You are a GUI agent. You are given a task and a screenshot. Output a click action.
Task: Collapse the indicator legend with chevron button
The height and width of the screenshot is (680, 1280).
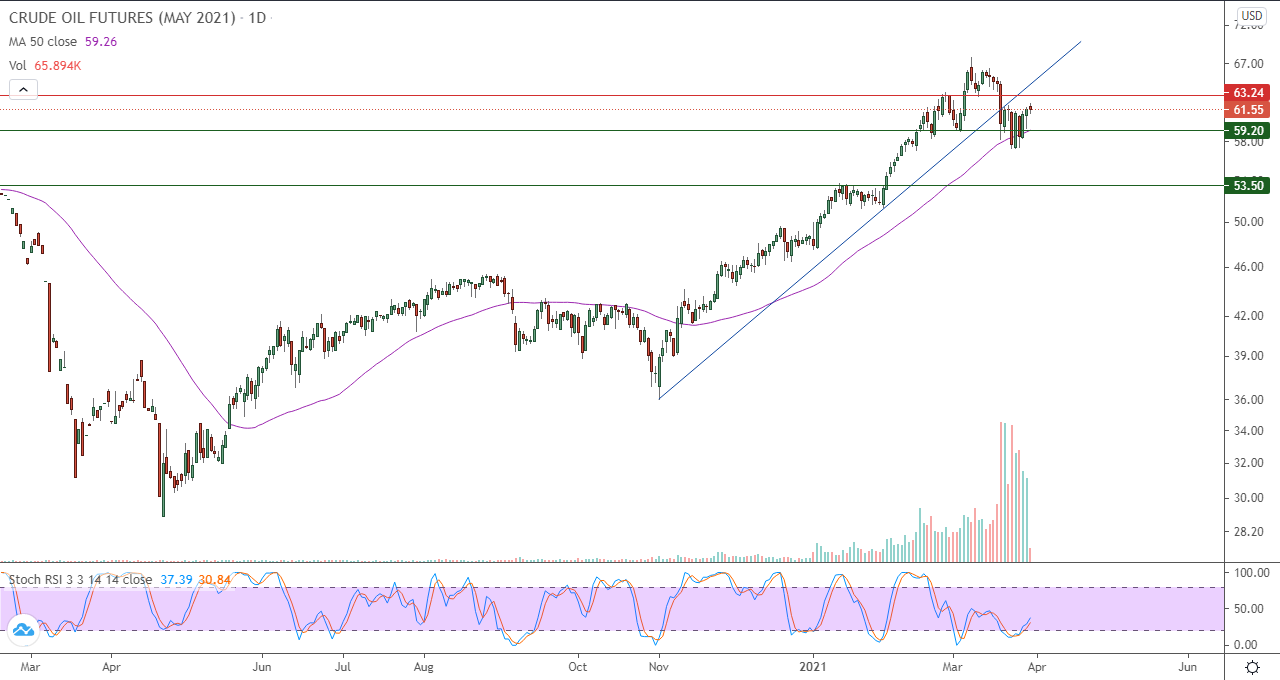[x=23, y=89]
